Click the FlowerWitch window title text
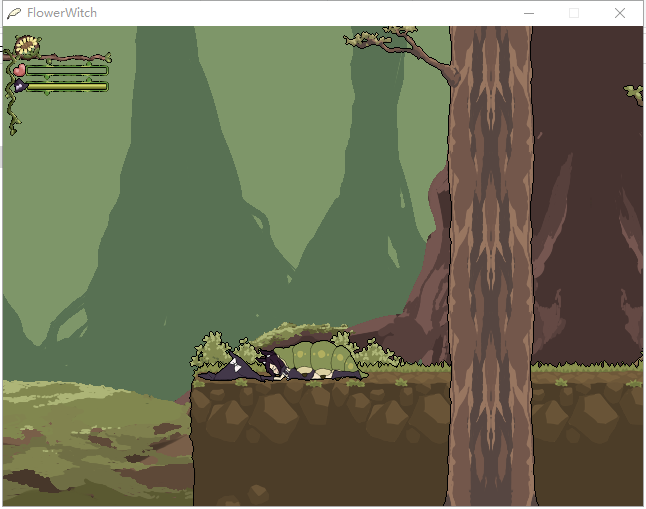646x509 pixels. click(x=62, y=13)
